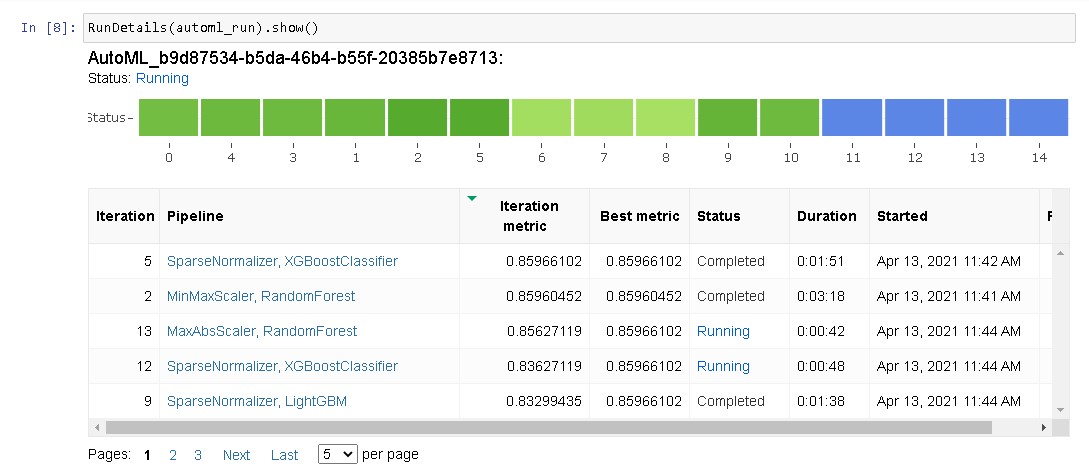The image size is (1089, 469).
Task: Sort by the Iteration column header
Action: click(x=125, y=216)
